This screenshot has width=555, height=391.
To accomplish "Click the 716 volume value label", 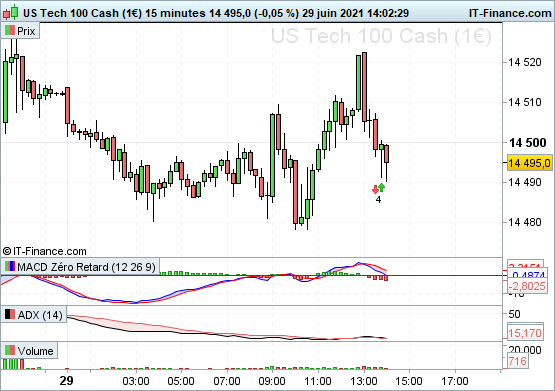I will point(517,362).
